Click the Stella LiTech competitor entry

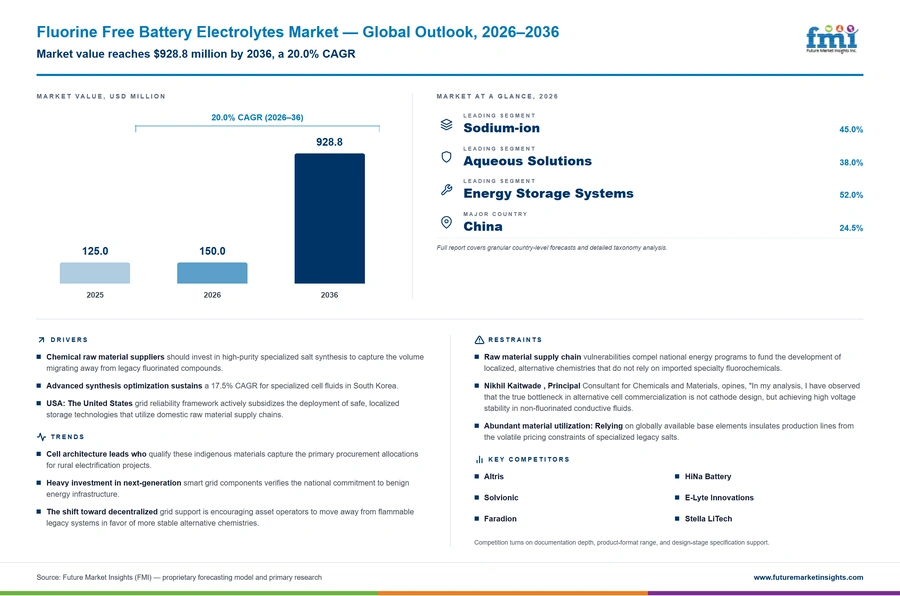708,519
